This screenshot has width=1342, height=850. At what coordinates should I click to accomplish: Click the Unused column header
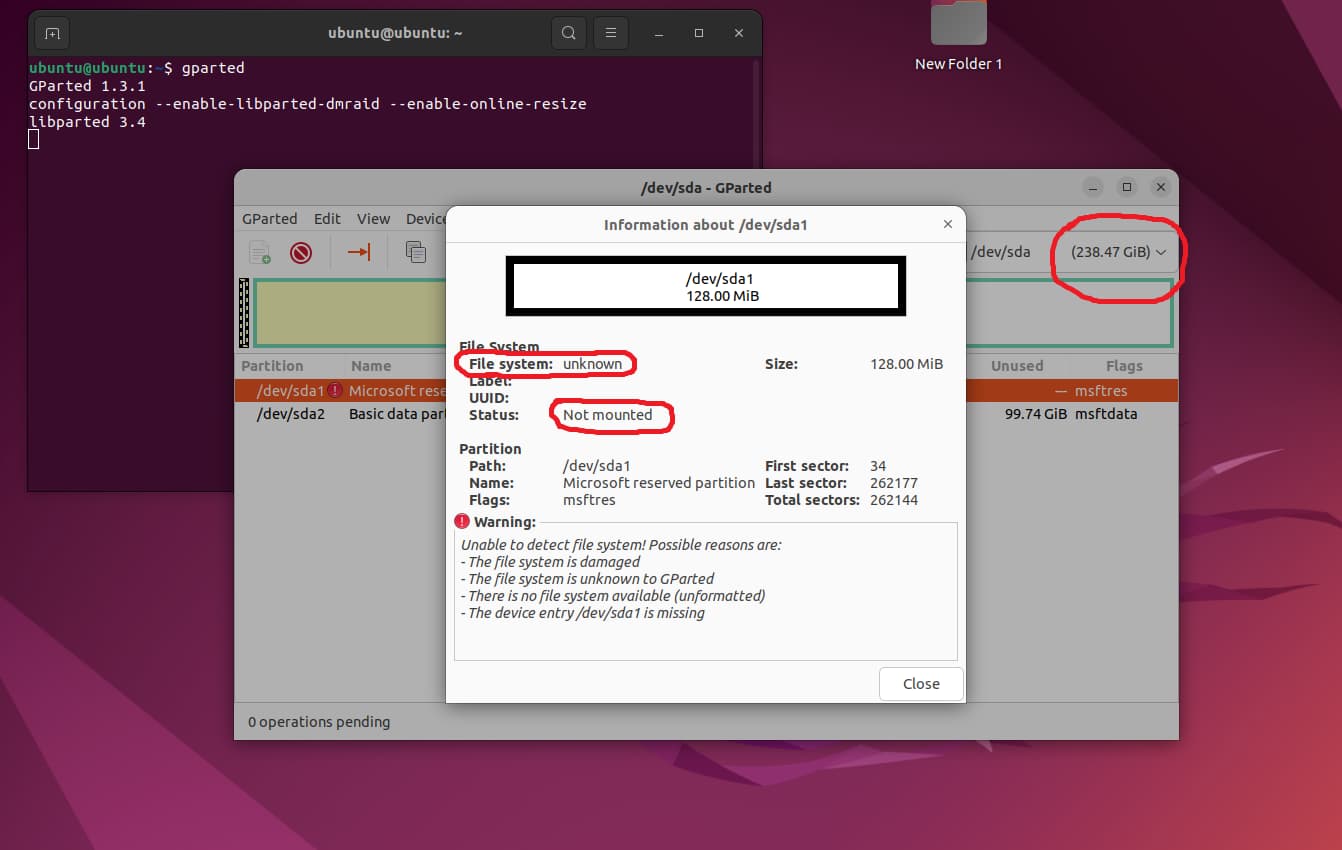pos(1017,366)
